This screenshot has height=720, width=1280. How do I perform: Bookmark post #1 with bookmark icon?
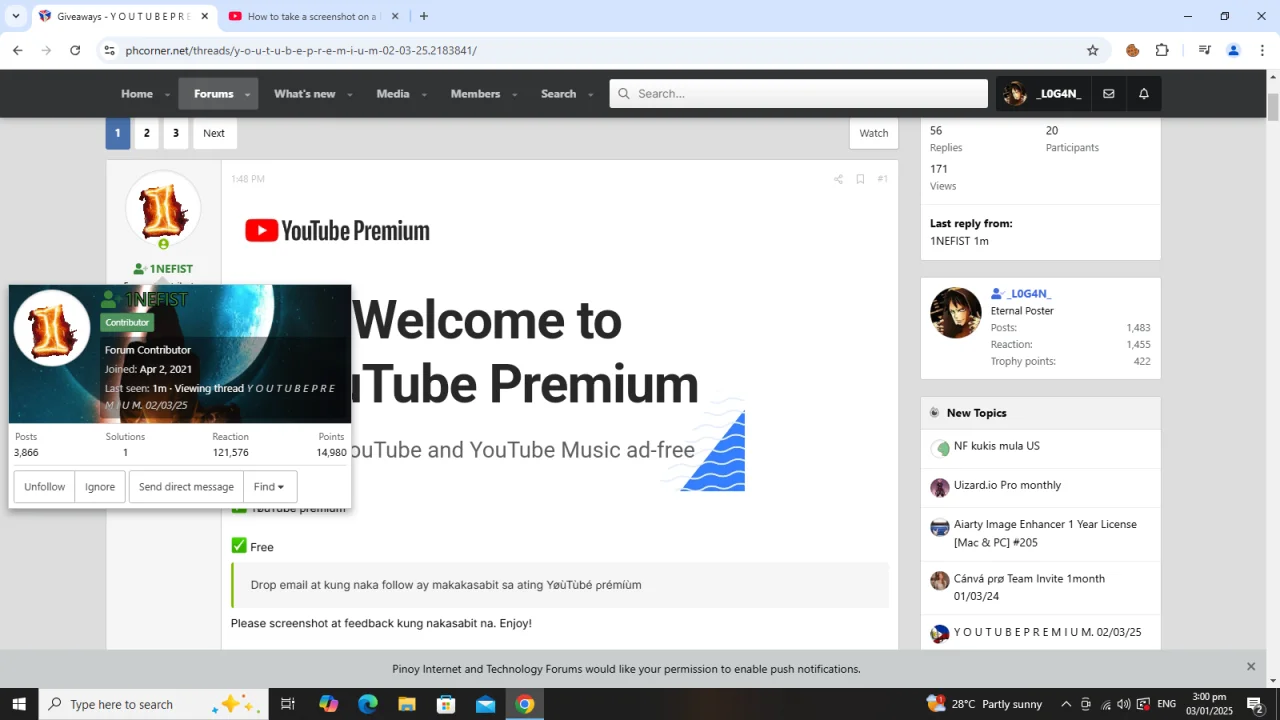coord(860,179)
